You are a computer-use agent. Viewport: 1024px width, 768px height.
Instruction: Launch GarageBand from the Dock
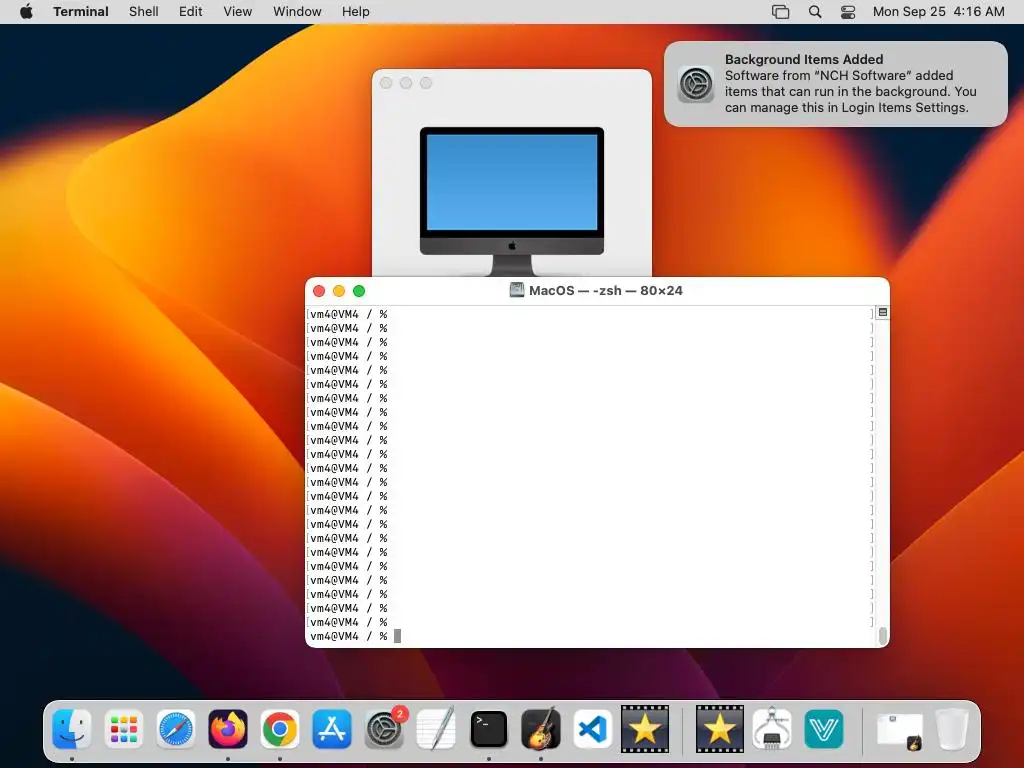(541, 728)
